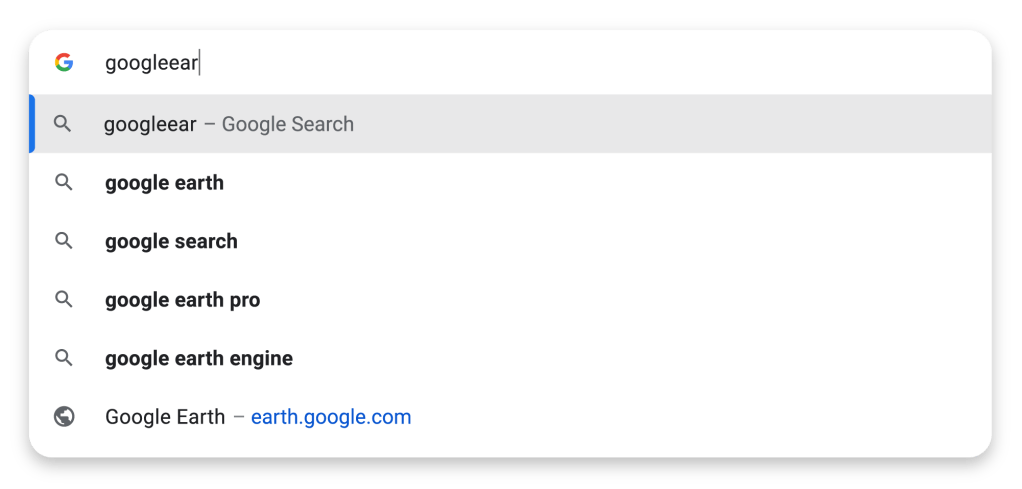Click search icon beside google earth pro

click(64, 300)
